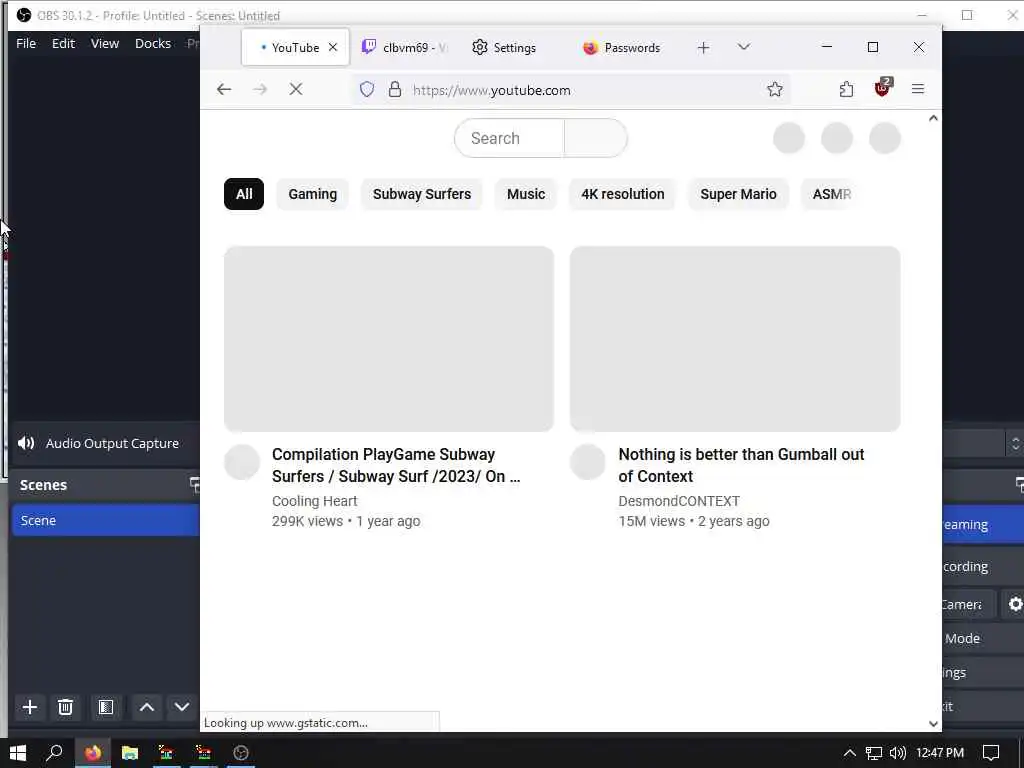This screenshot has height=768, width=1024.
Task: Open OBS File menu
Action: pos(26,43)
